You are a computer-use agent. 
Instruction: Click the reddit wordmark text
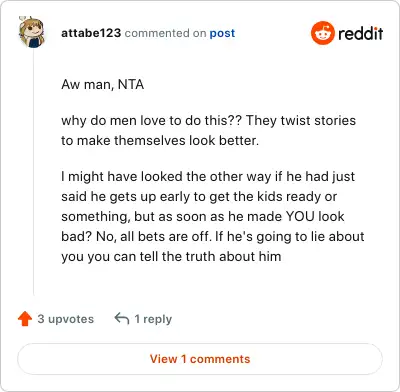pyautogui.click(x=361, y=33)
